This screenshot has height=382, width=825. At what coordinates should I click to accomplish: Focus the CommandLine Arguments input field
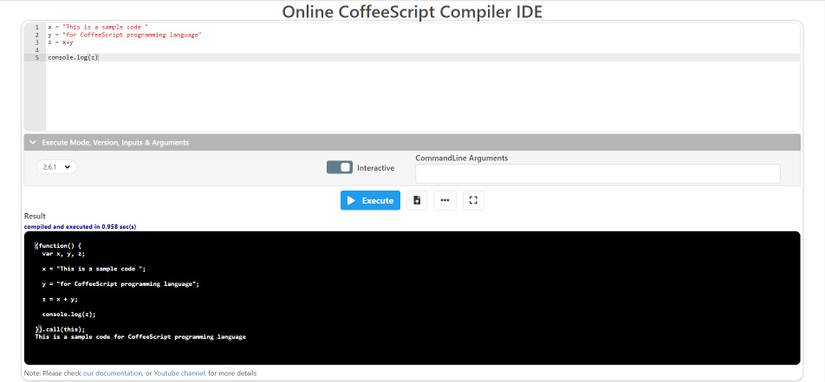tap(598, 174)
